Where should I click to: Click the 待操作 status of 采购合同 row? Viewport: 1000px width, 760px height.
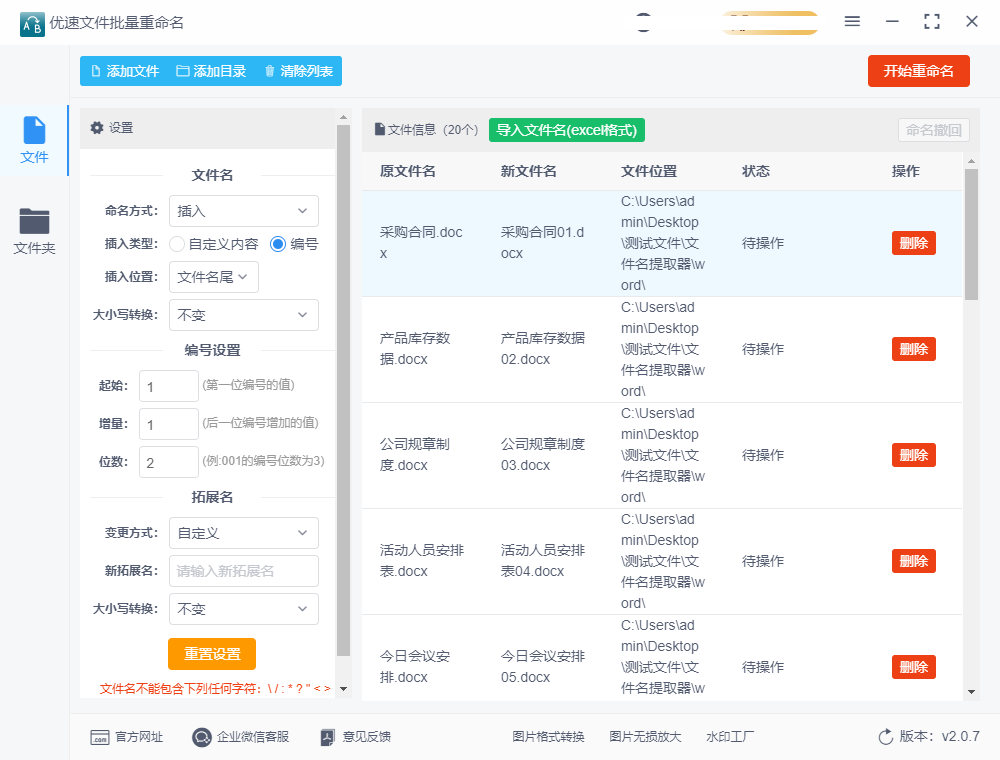(x=763, y=243)
